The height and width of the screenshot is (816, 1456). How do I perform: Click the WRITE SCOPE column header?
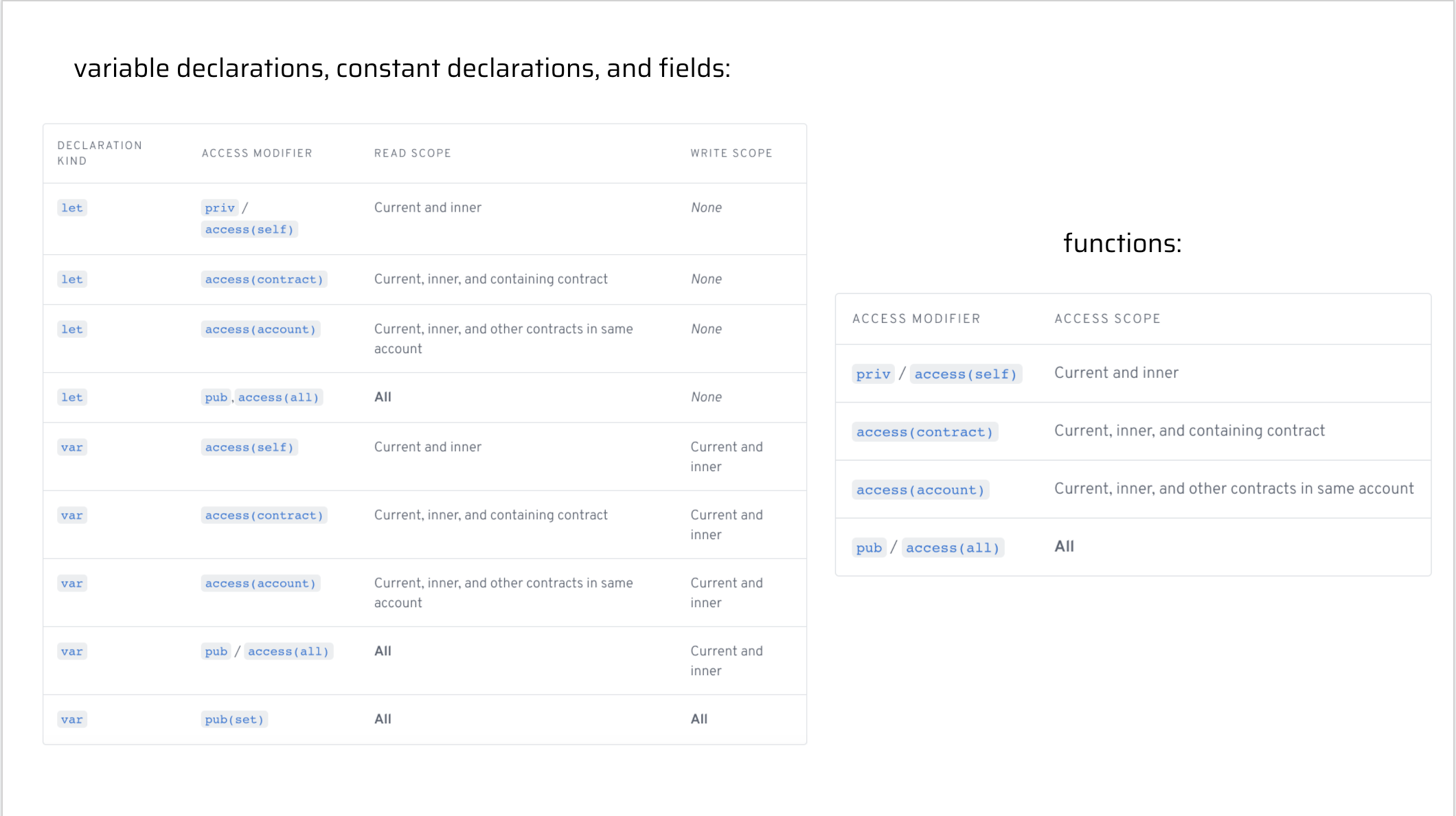(731, 153)
